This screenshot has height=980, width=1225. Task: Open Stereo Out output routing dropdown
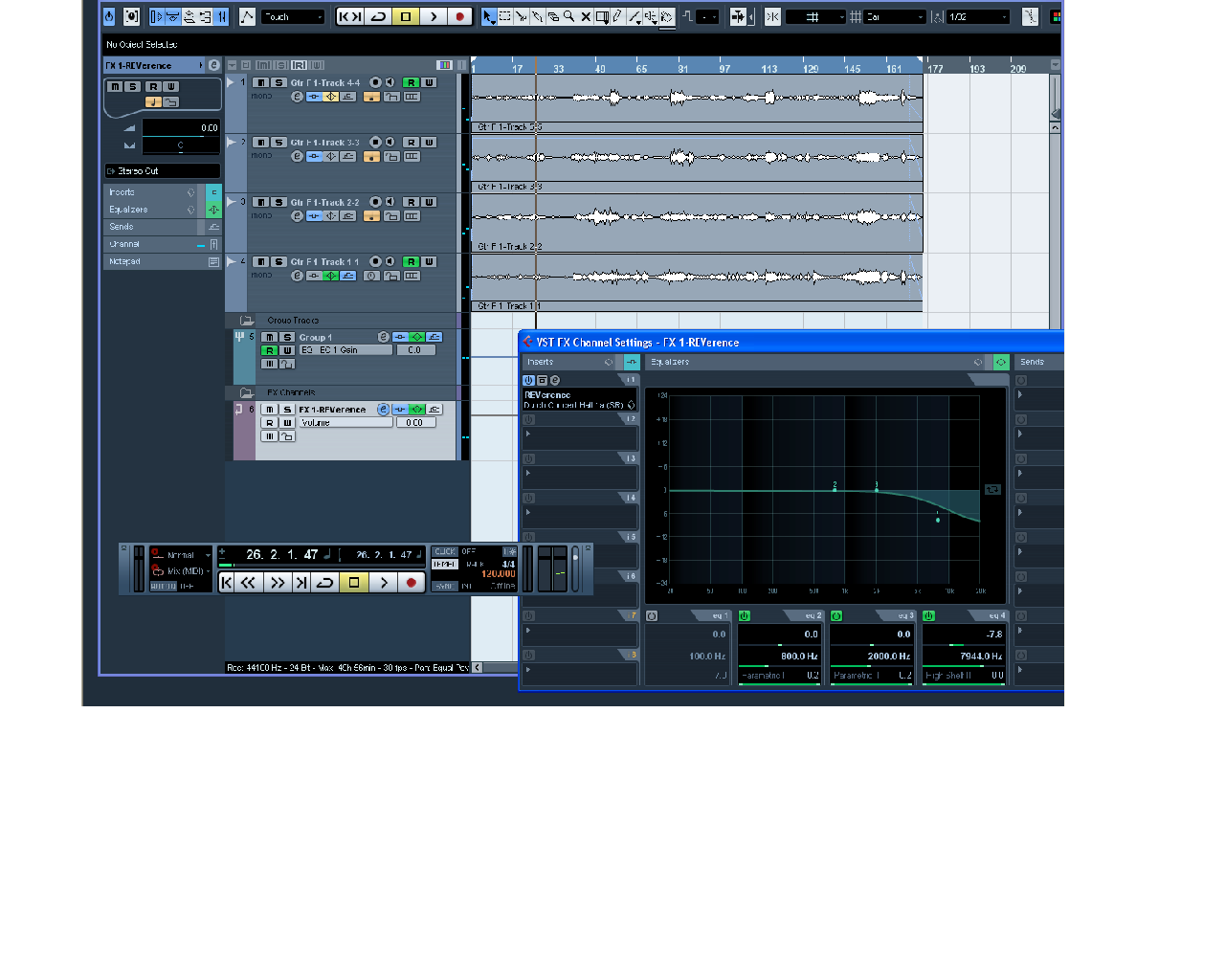click(162, 171)
